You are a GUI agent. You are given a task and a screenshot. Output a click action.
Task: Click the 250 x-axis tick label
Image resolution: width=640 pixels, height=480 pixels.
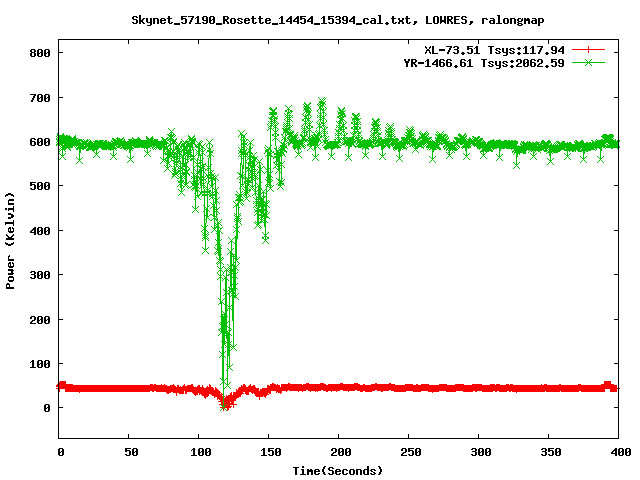point(411,452)
